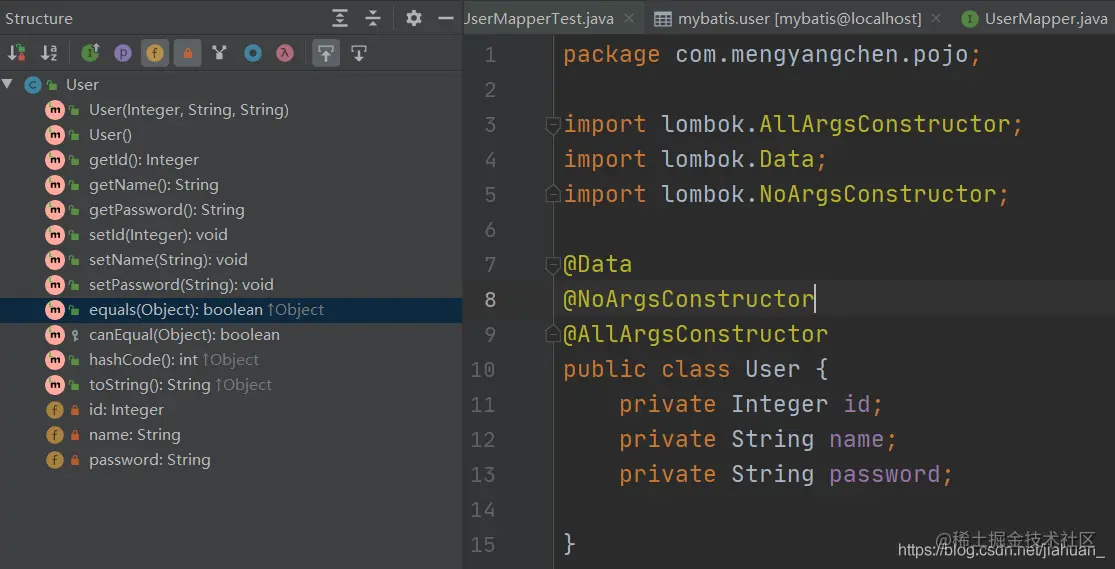Select setId(Integer): void method

coord(231,234)
